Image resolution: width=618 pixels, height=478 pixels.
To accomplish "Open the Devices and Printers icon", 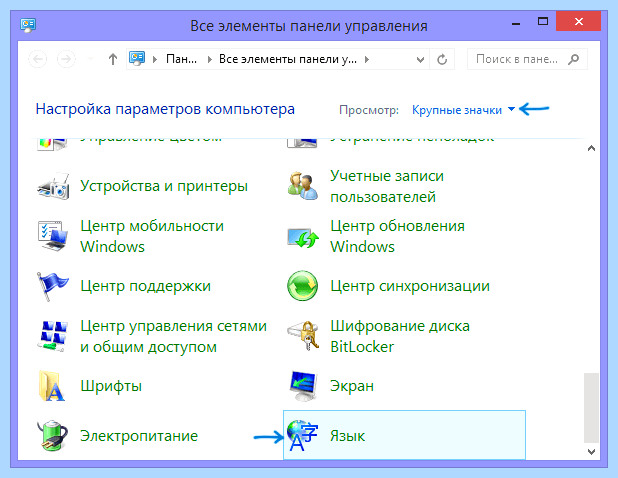I will pos(53,186).
